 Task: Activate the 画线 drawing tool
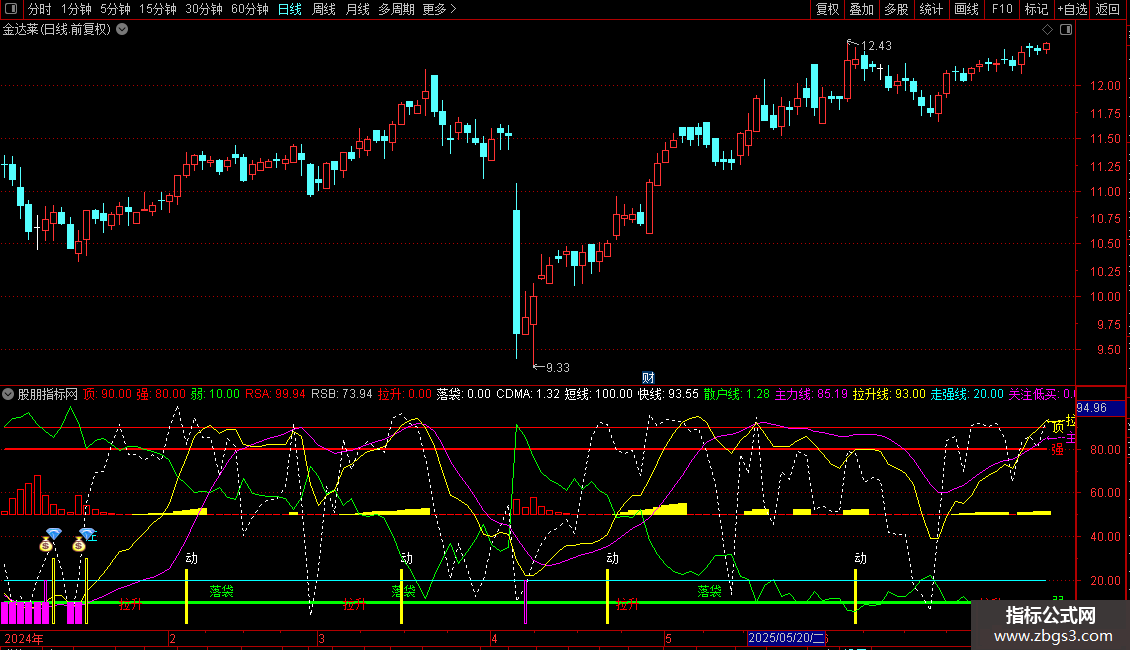pyautogui.click(x=966, y=9)
